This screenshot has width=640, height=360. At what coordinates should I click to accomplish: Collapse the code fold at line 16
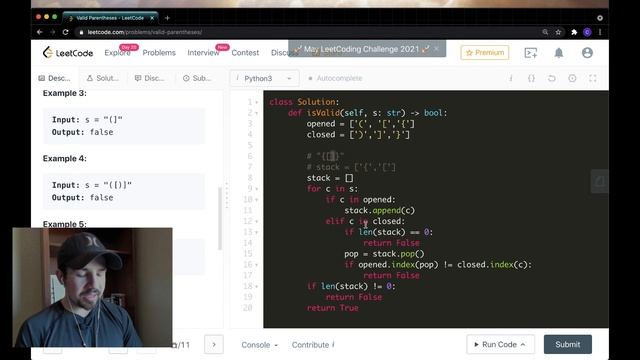point(257,264)
